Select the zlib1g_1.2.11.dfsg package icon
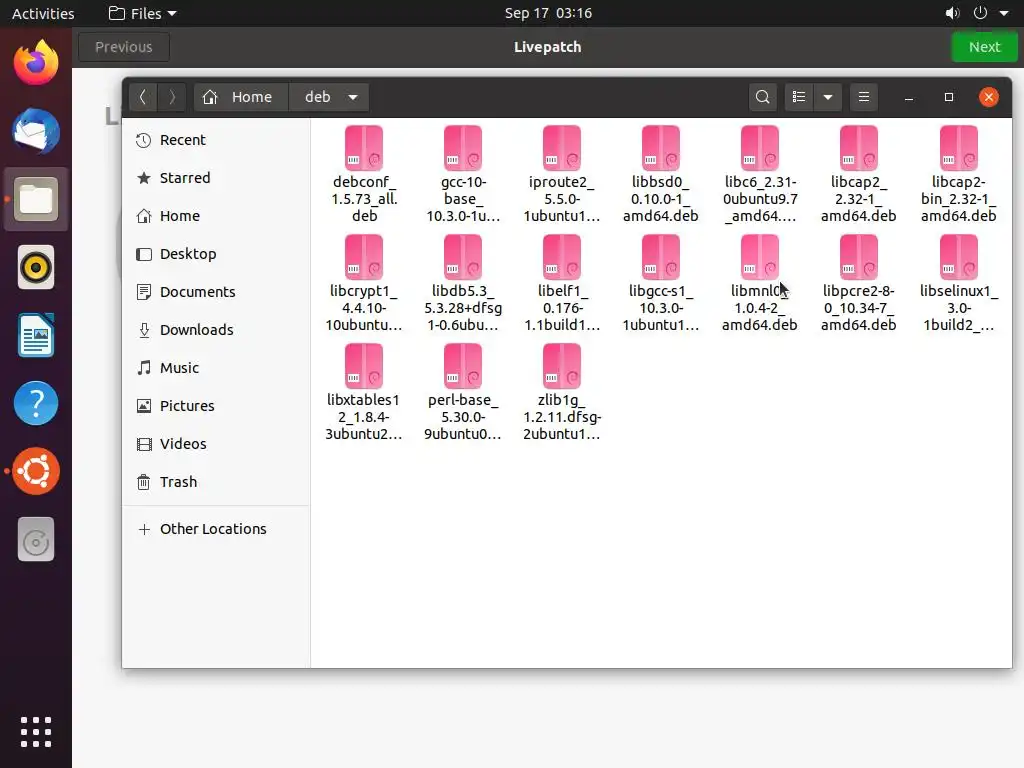 coord(562,366)
